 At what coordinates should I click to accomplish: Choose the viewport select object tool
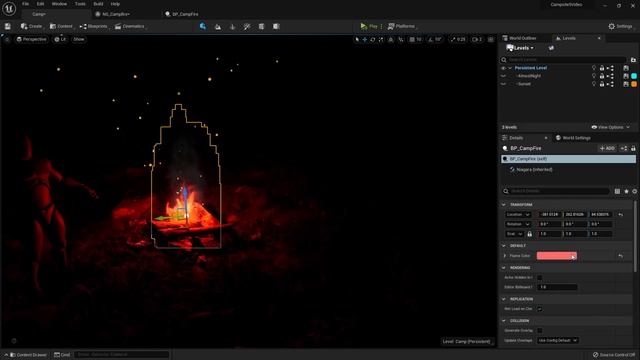pyautogui.click(x=357, y=40)
